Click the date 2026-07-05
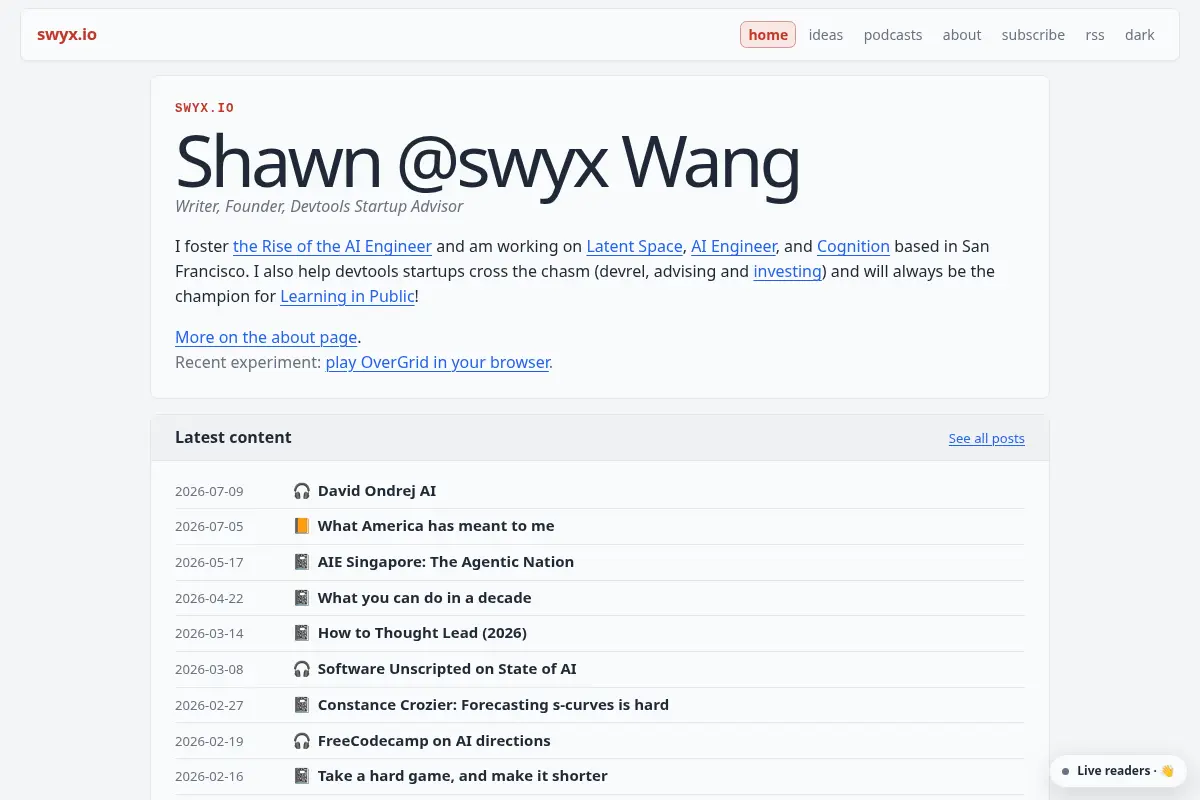Screen dimensions: 1200x800 209,526
